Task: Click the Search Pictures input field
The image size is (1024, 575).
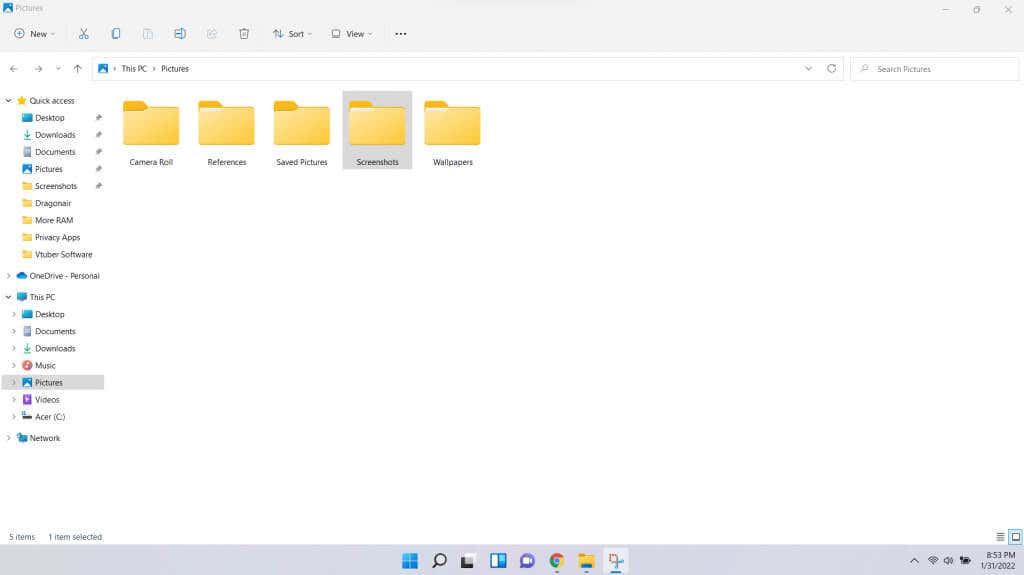Action: point(940,69)
